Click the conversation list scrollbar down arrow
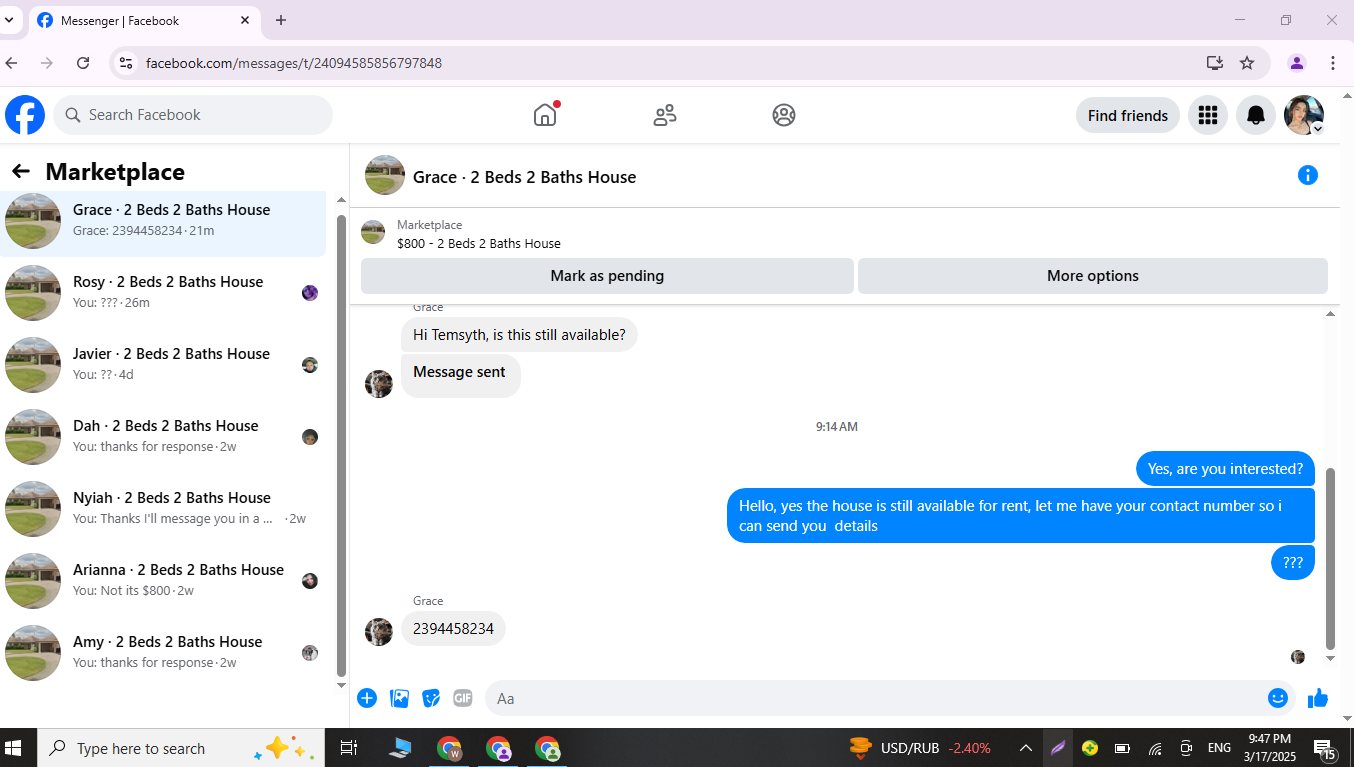This screenshot has height=767, width=1354. [341, 685]
